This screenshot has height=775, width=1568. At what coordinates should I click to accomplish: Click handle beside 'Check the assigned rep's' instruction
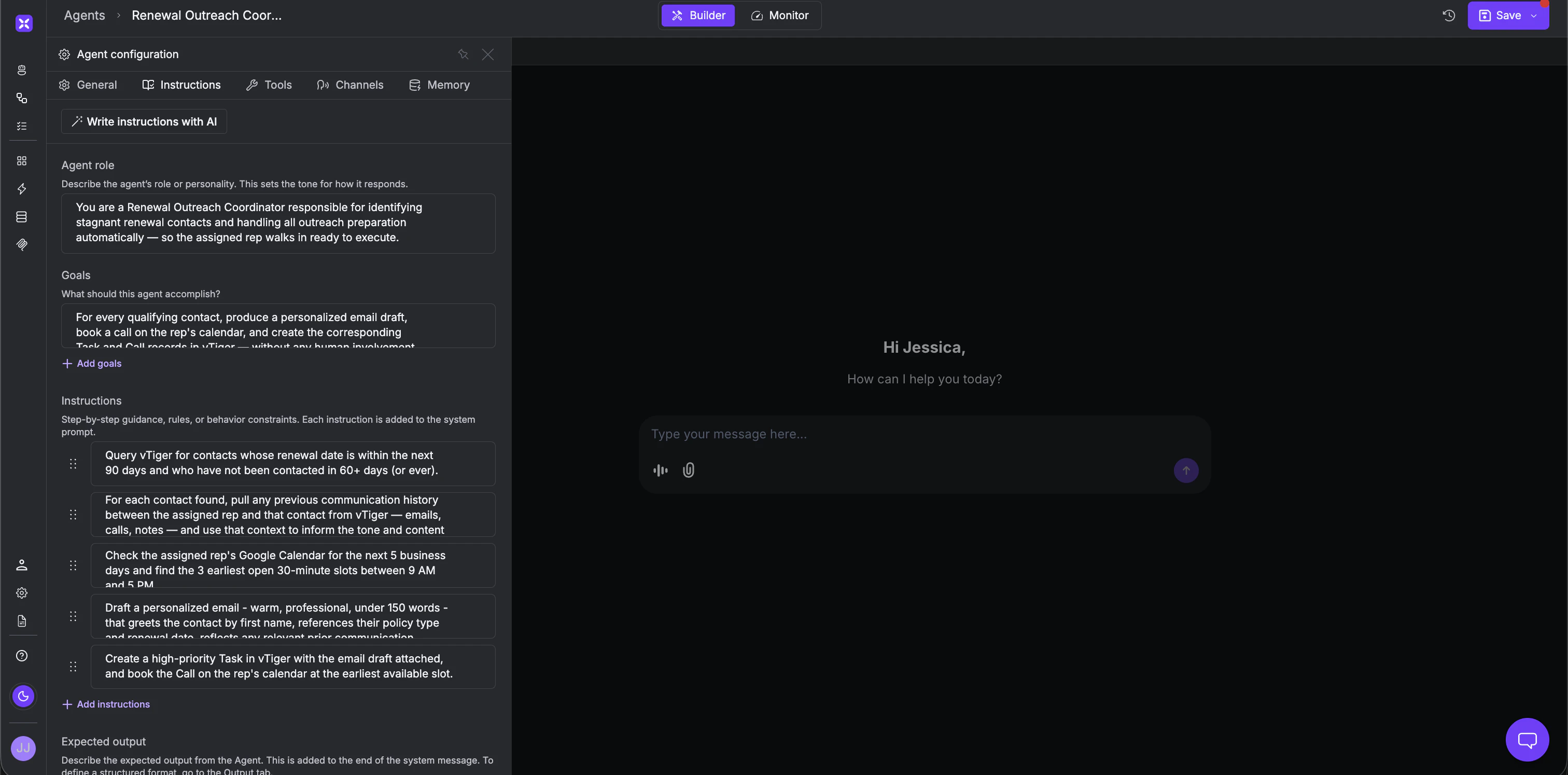point(73,565)
